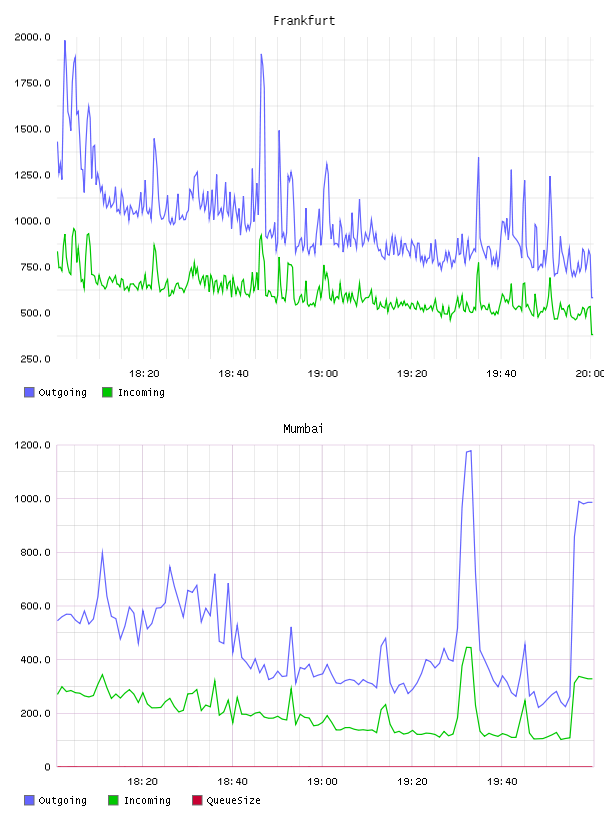This screenshot has height=816, width=608.
Task: Click the 19:20 time label in Frankfurt chart
Action: (x=412, y=374)
